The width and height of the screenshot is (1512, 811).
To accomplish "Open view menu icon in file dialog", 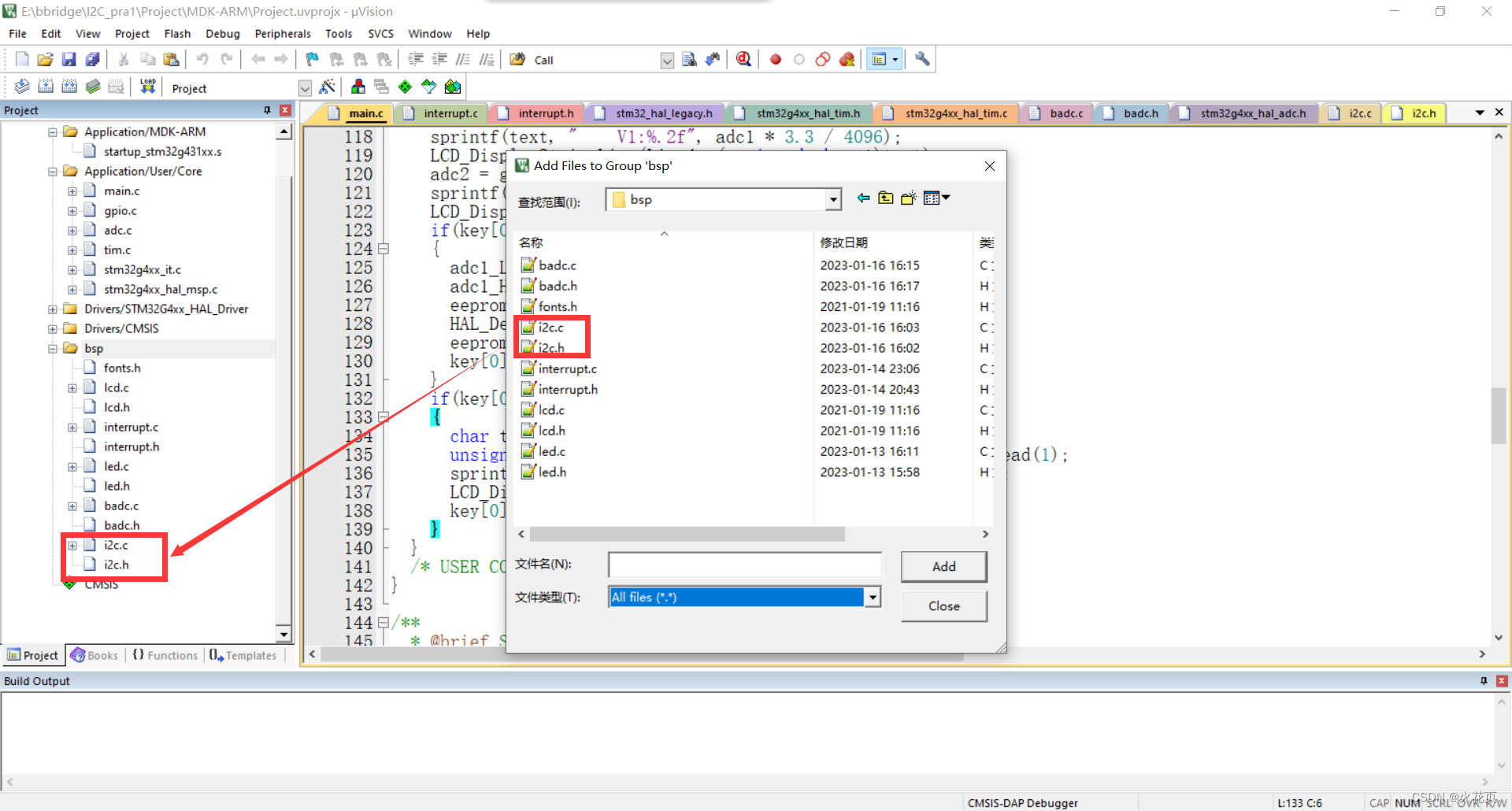I will pyautogui.click(x=936, y=198).
